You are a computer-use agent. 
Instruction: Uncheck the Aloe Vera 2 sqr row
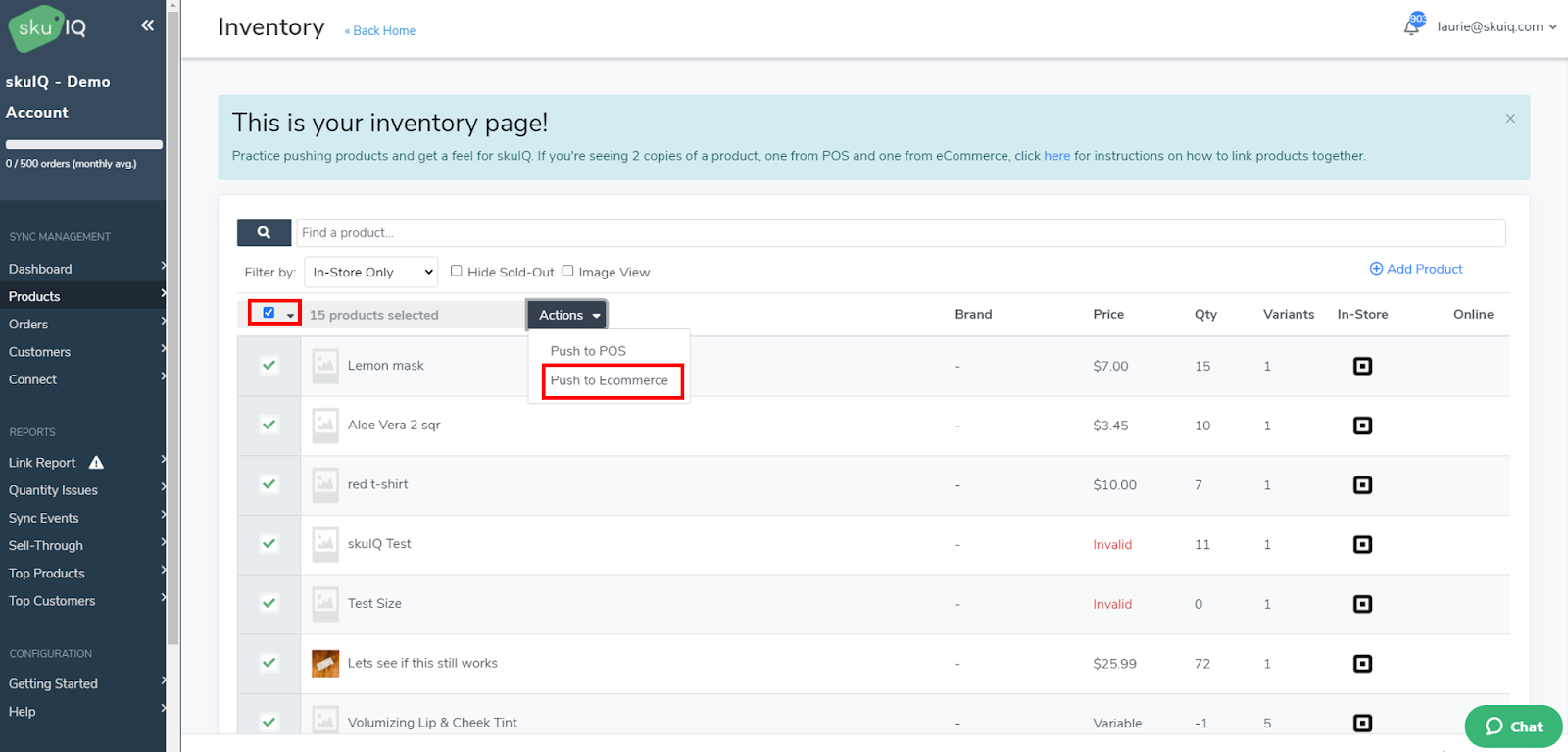[269, 425]
